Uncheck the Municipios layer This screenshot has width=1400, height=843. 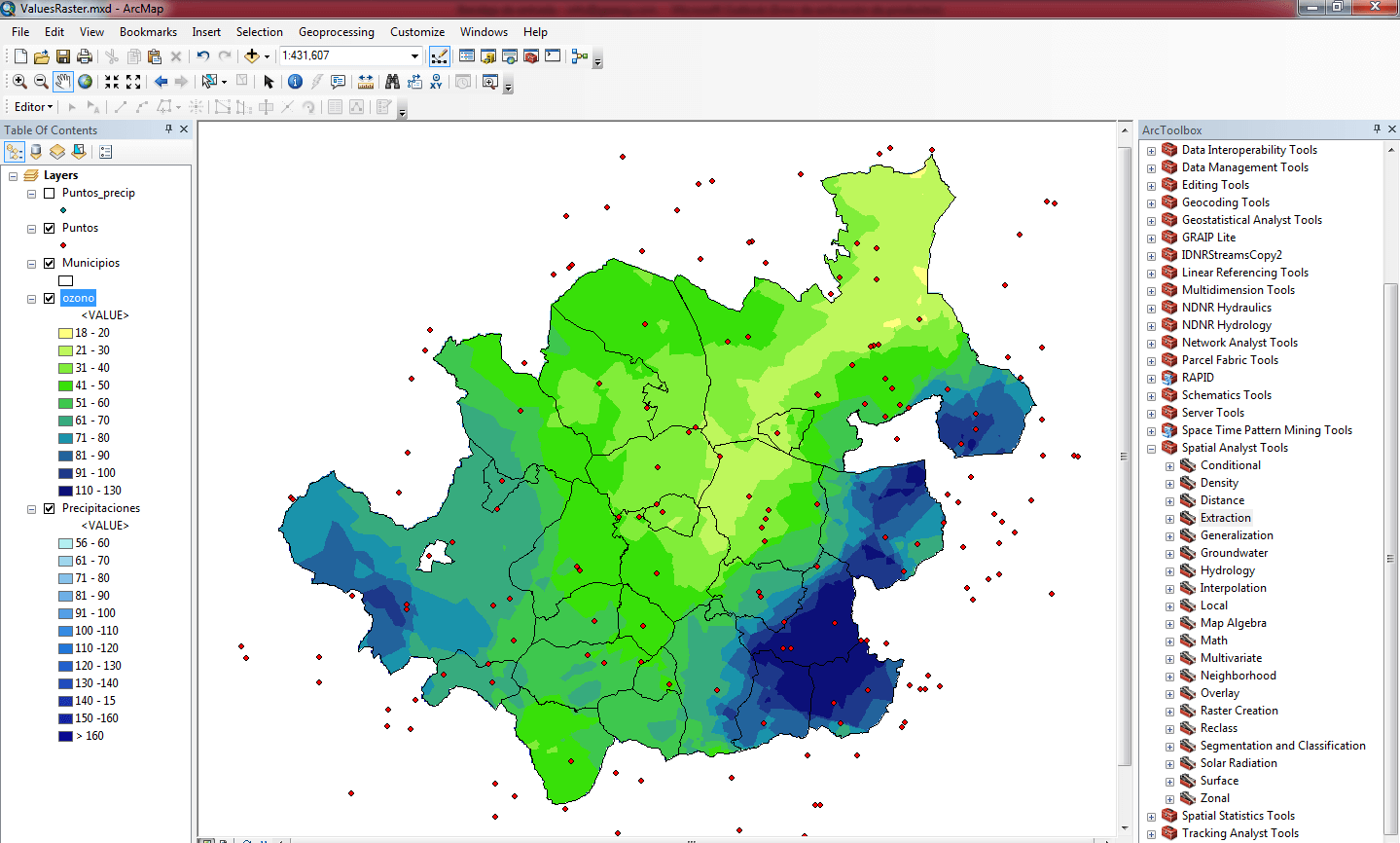pos(50,263)
